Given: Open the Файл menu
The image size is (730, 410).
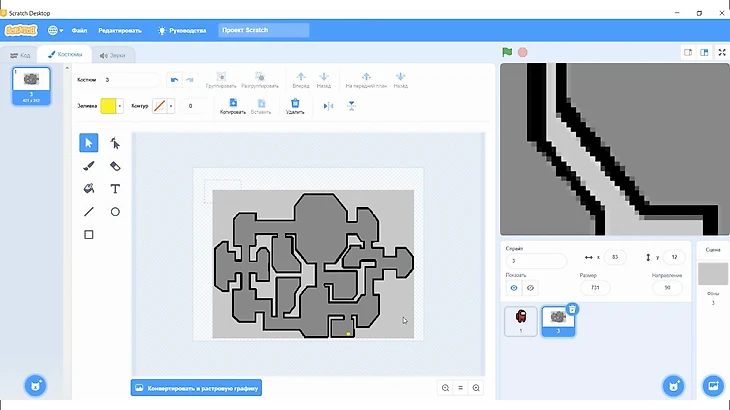Looking at the screenshot, I should pyautogui.click(x=79, y=30).
